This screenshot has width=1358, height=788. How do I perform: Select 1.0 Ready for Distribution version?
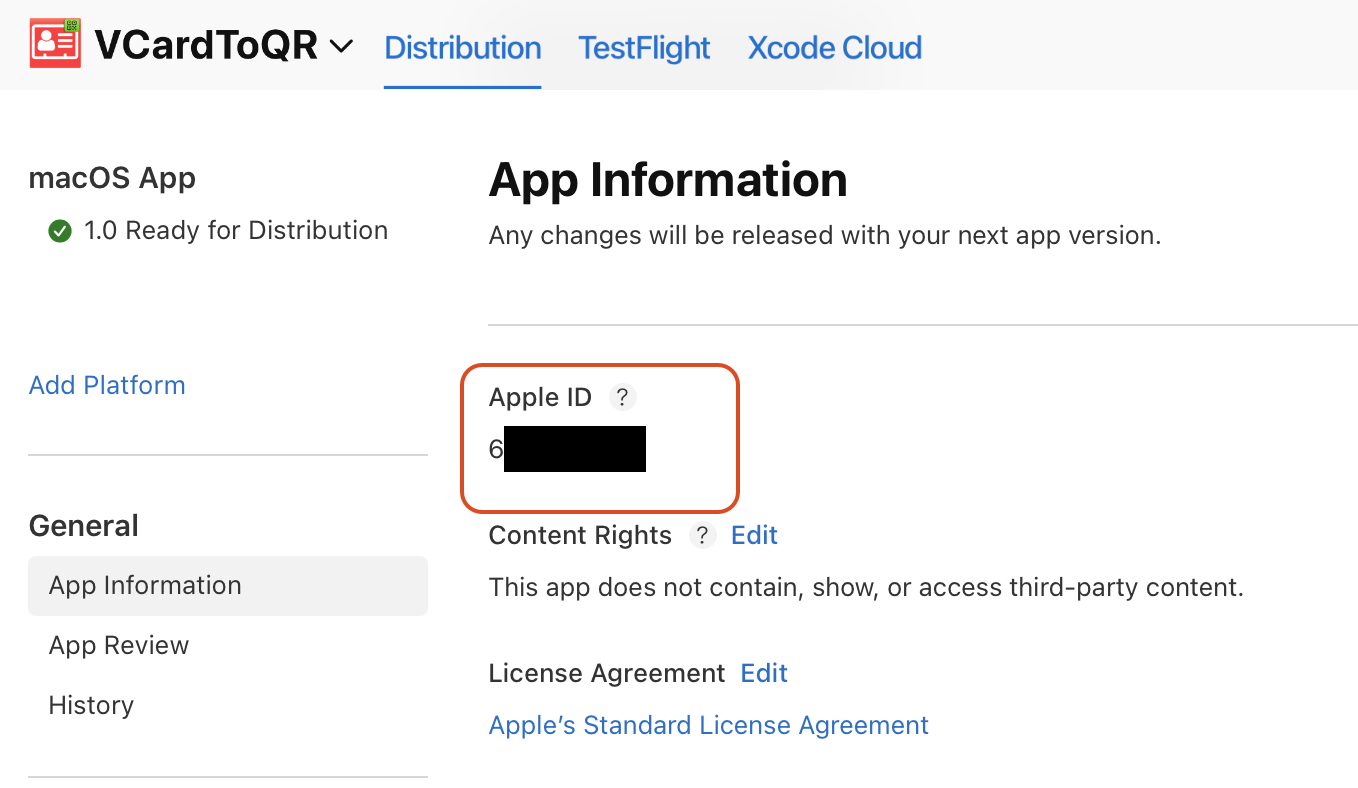(218, 231)
